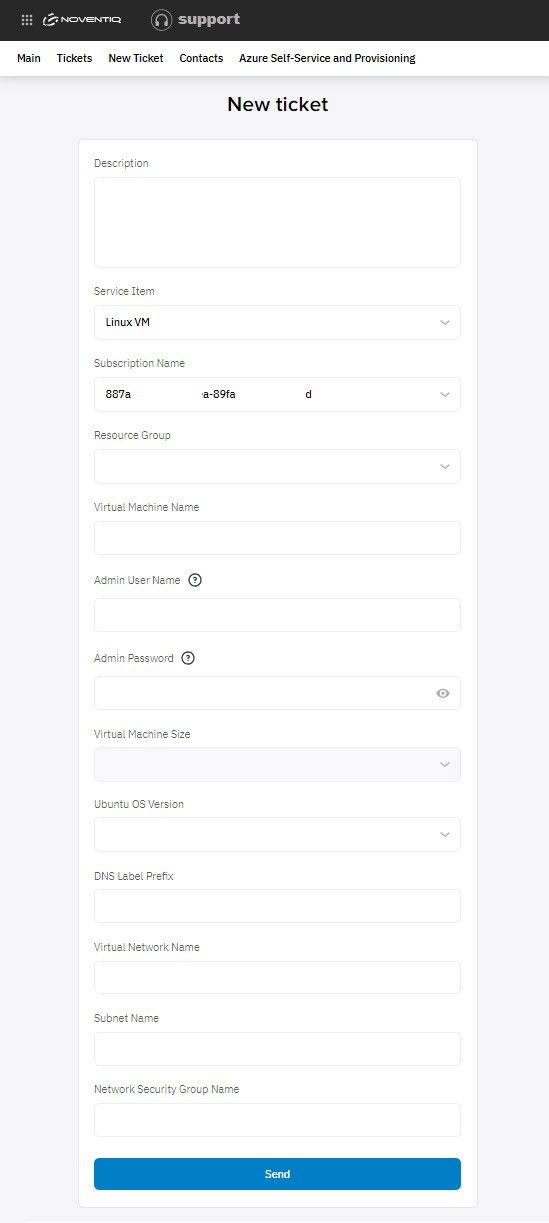Viewport: 549px width, 1223px height.
Task: Submit the ticket with Send button
Action: tap(277, 1174)
